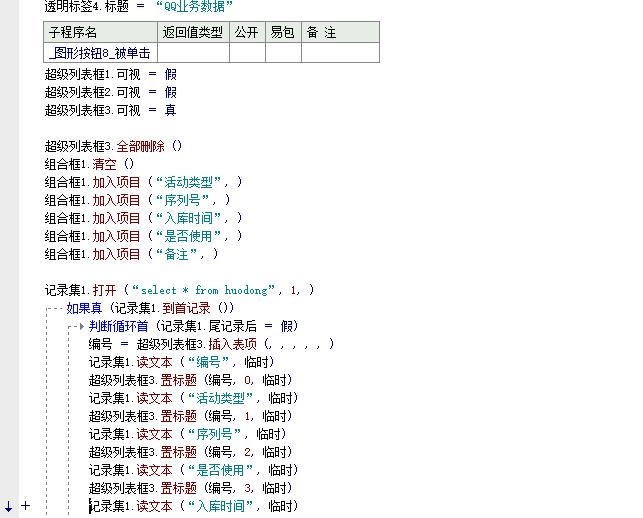Click the empty 返回值类型 cell of _图形按钮8_被单击
Viewport: 643px width, 518px height.
(194, 52)
